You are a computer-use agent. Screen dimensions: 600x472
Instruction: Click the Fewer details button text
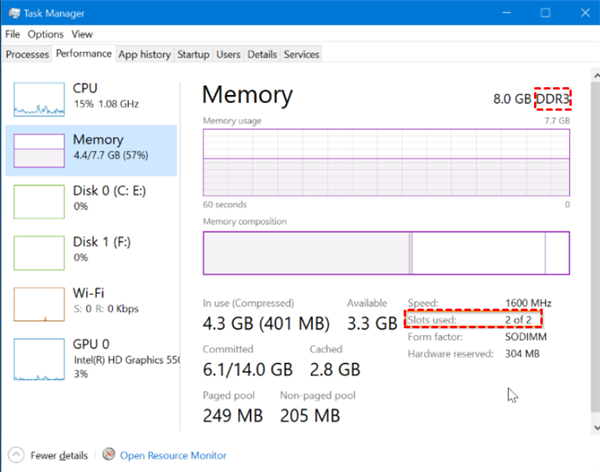(x=58, y=455)
